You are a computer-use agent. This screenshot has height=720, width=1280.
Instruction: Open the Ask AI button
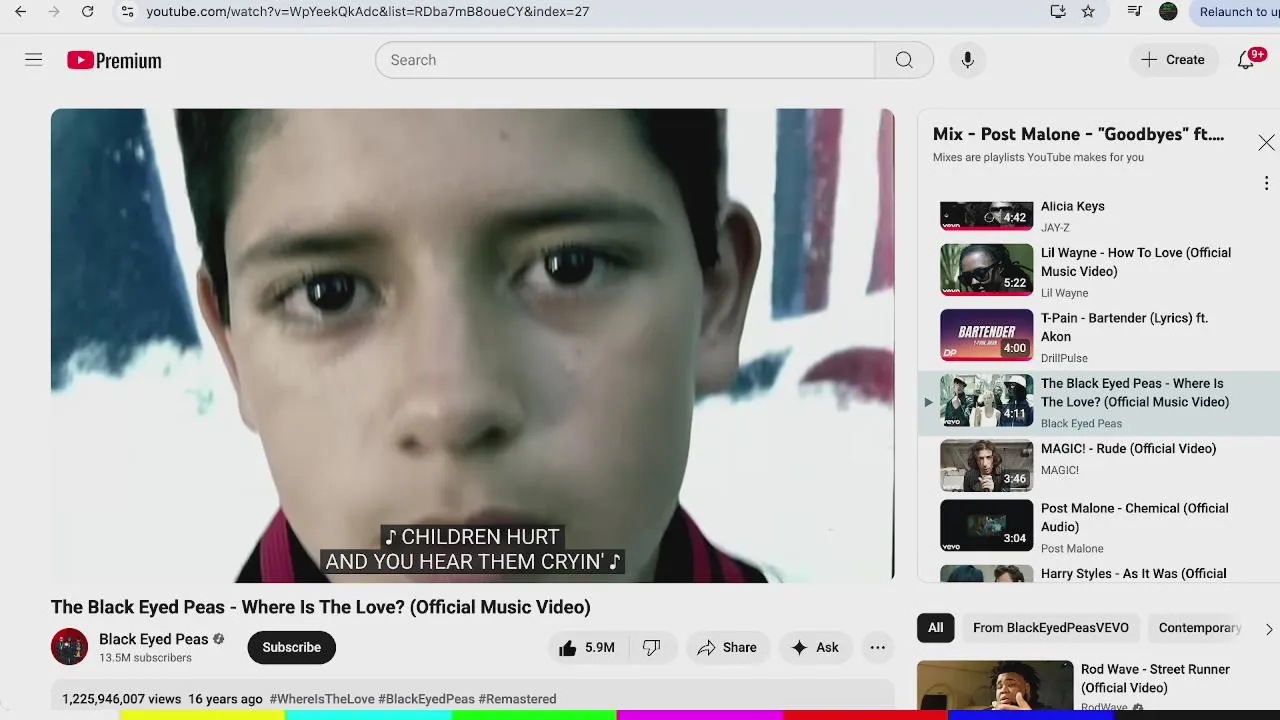816,647
